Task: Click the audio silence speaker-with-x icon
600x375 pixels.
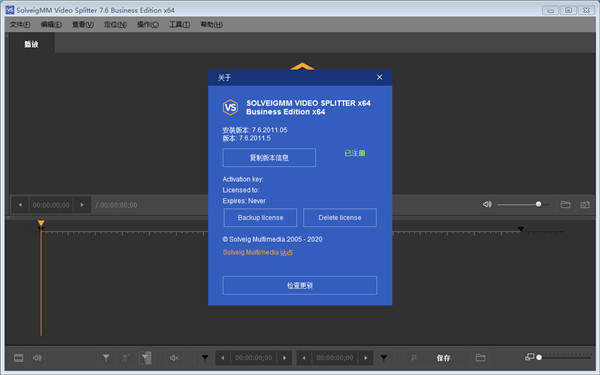Action: (x=173, y=358)
